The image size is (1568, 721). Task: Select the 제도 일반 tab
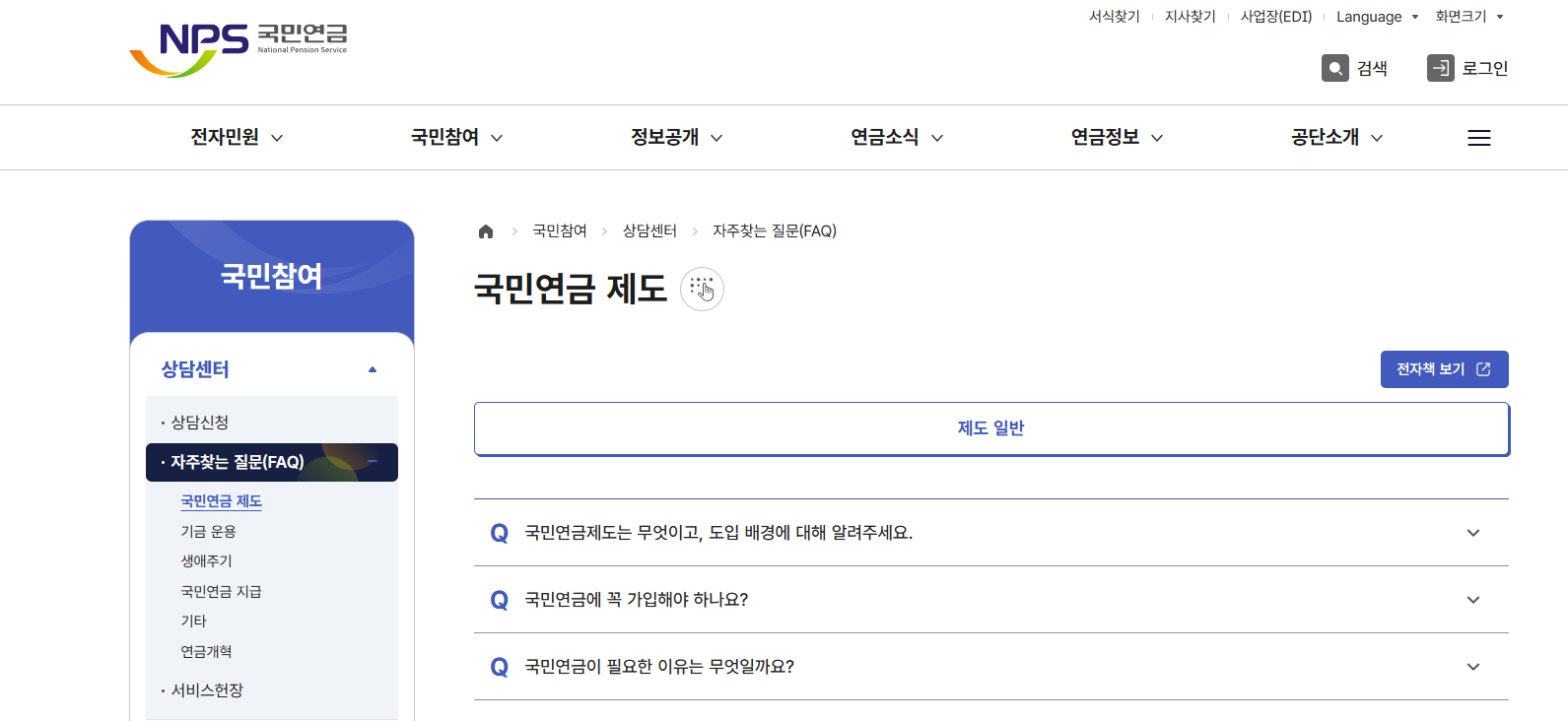point(991,428)
